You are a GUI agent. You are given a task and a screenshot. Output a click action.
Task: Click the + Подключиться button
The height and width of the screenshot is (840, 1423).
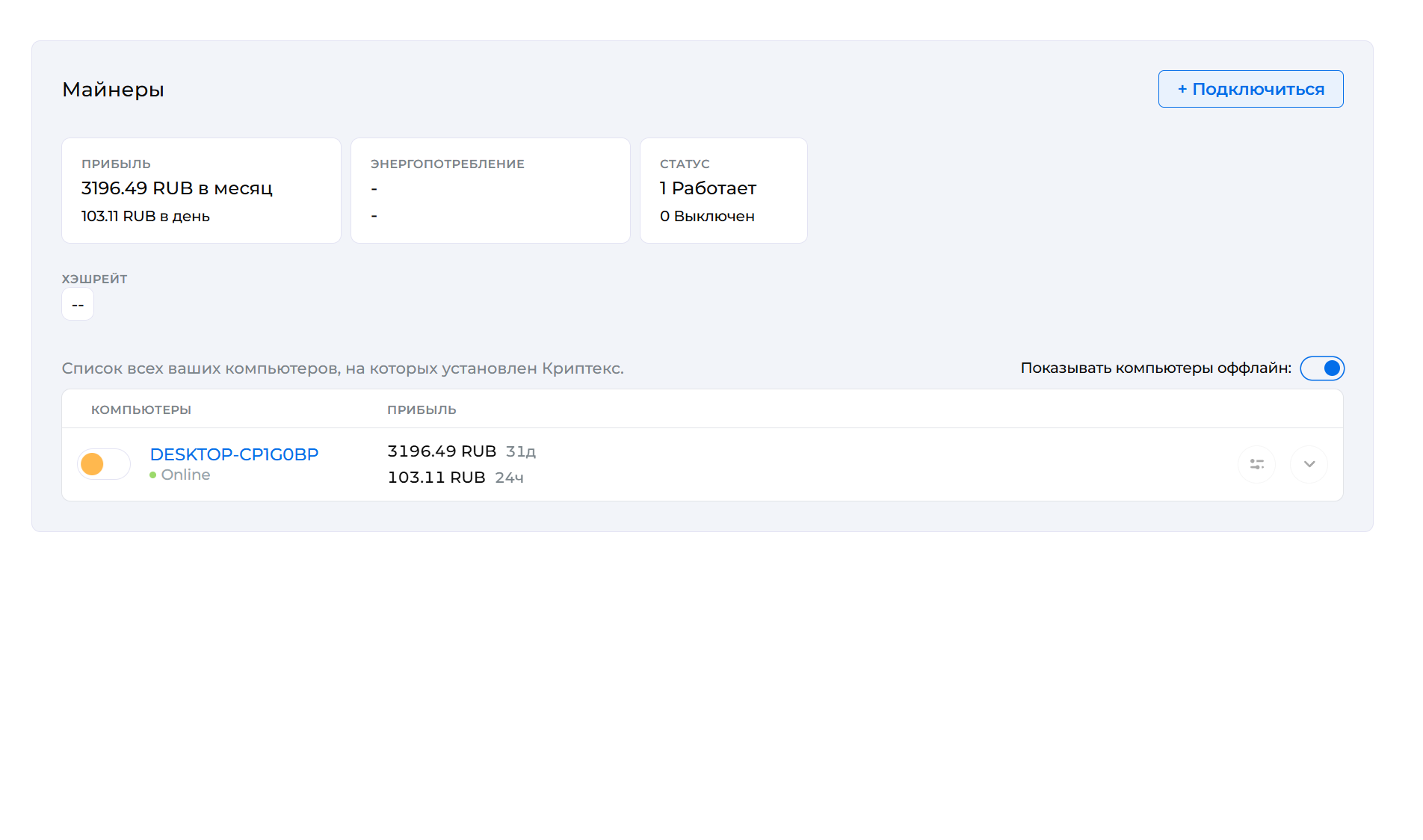pos(1250,89)
